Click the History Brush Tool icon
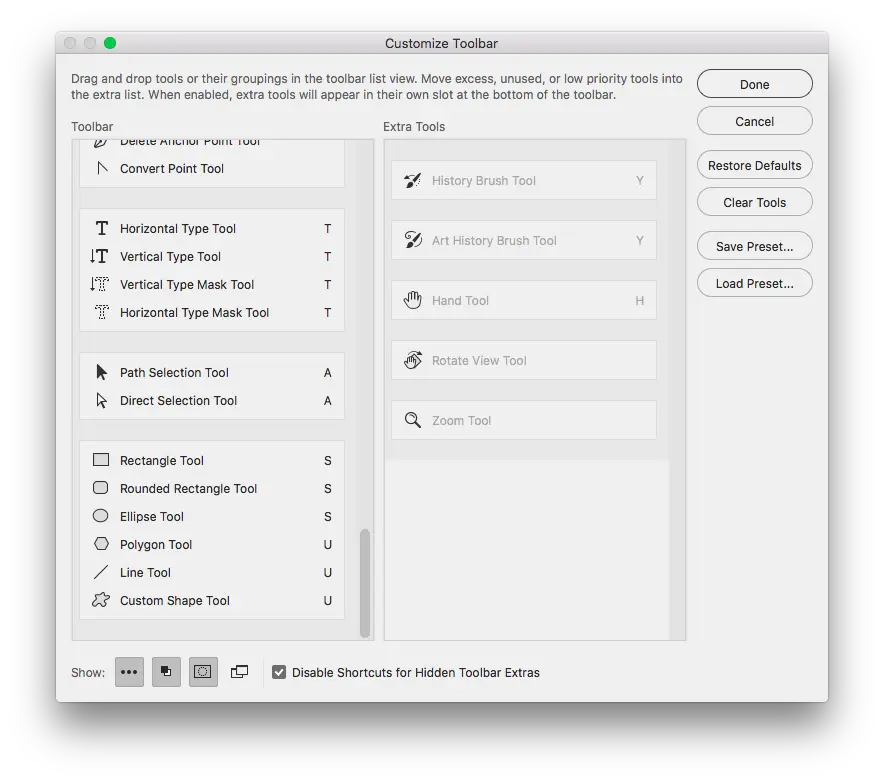 coord(413,180)
